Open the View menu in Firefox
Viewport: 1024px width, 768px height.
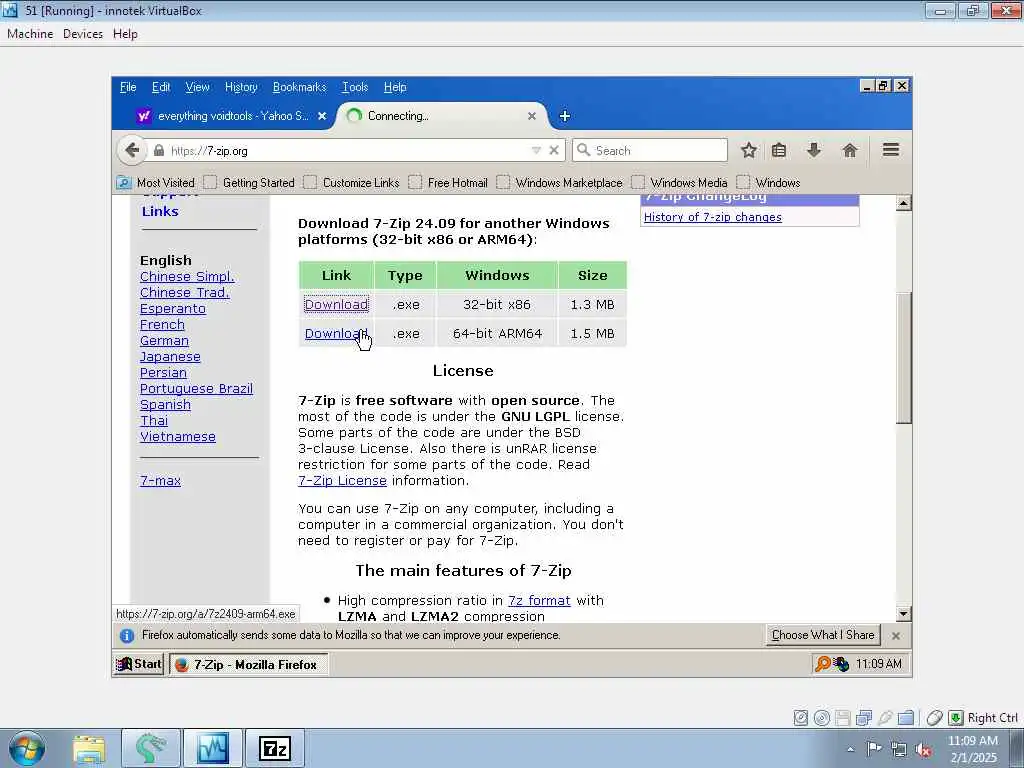click(197, 87)
